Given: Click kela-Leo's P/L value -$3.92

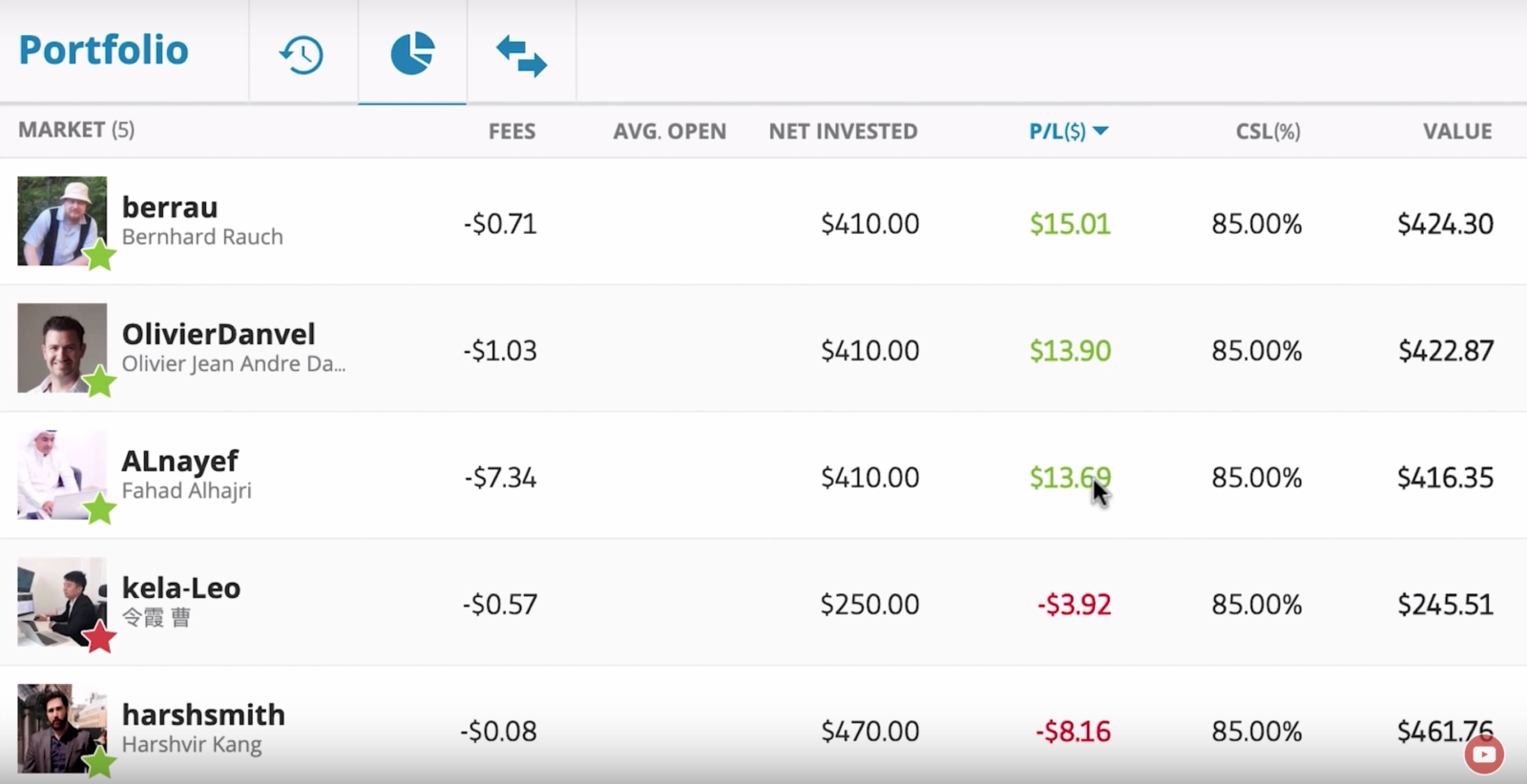Looking at the screenshot, I should point(1074,605).
